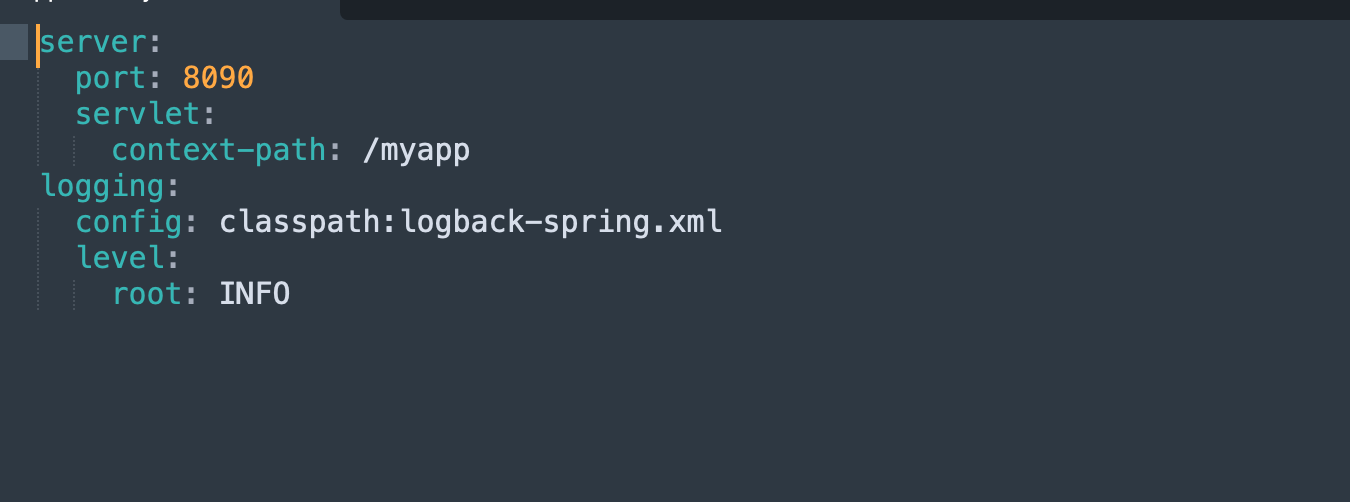Click the root key
The image size is (1350, 502).
pyautogui.click(x=147, y=294)
